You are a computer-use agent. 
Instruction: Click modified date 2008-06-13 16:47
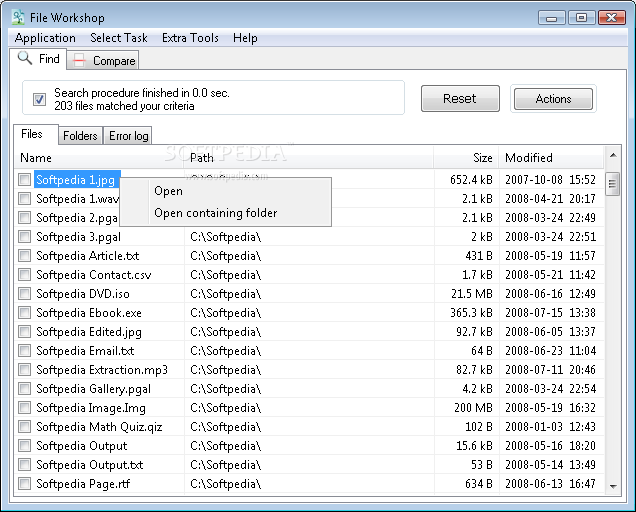(x=550, y=484)
